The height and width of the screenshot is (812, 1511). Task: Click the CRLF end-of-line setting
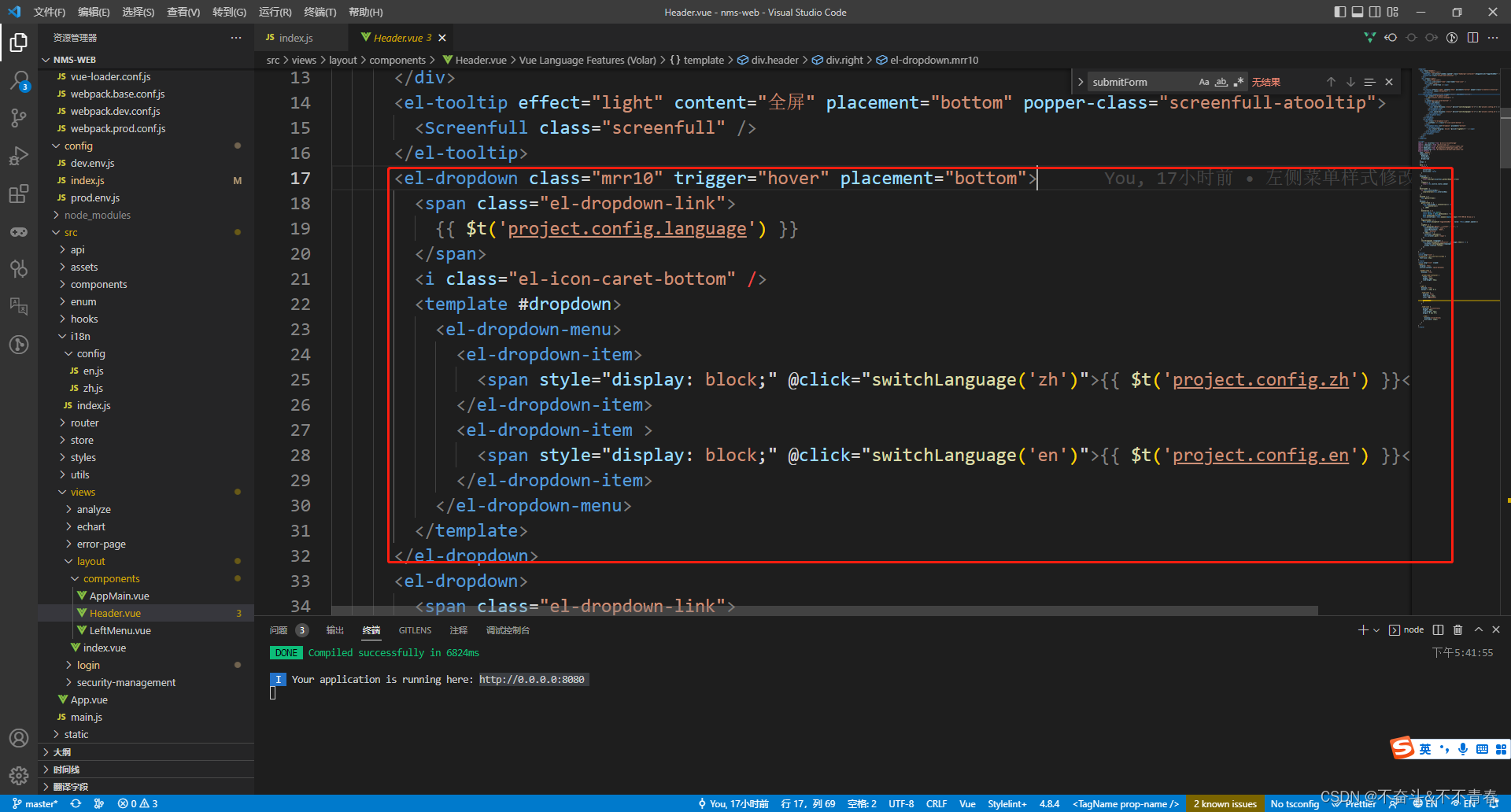click(937, 803)
